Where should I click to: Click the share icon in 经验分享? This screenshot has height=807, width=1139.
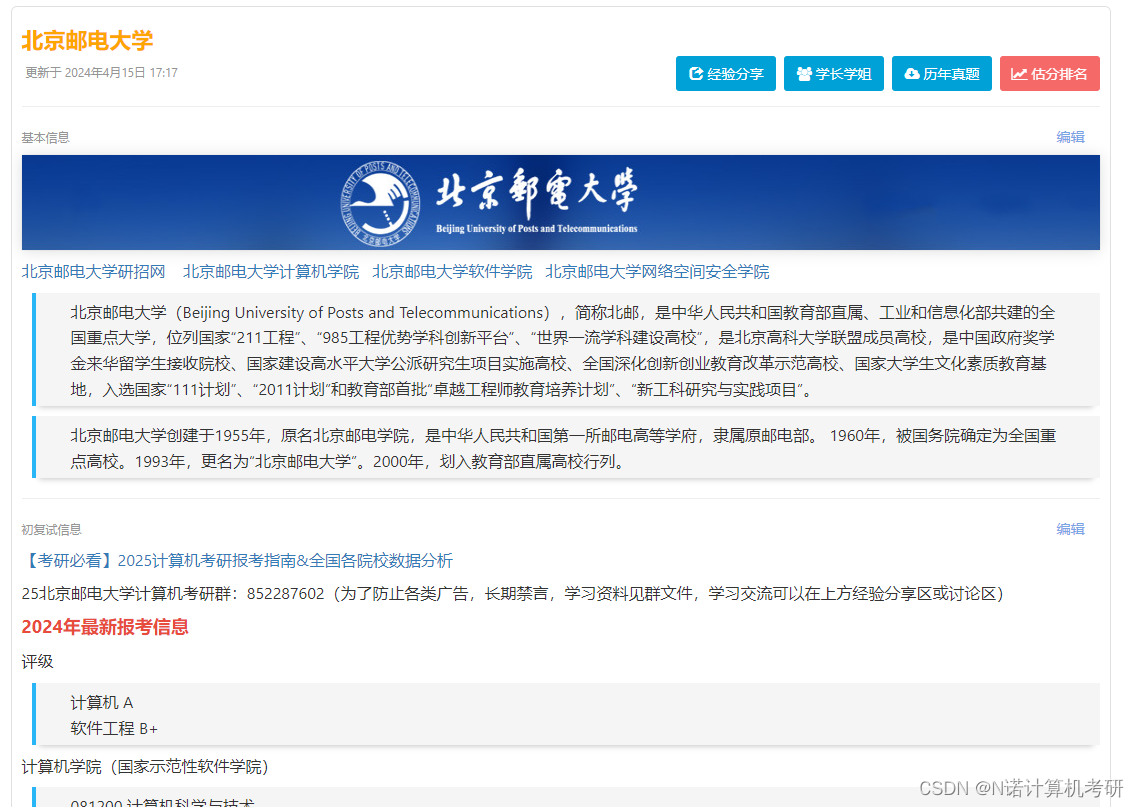(x=695, y=73)
